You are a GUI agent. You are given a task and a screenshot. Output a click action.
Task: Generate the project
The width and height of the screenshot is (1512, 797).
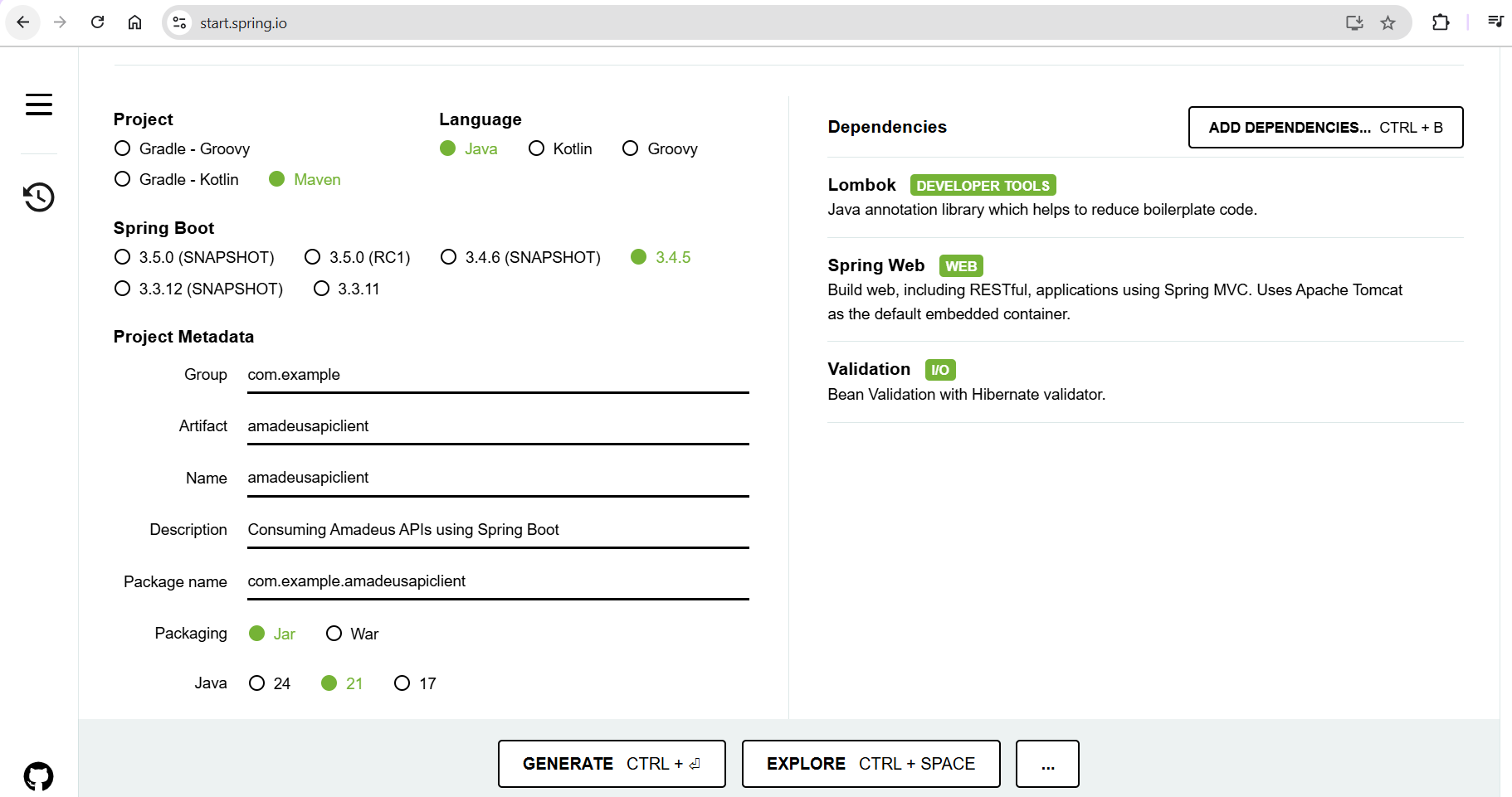click(x=612, y=764)
